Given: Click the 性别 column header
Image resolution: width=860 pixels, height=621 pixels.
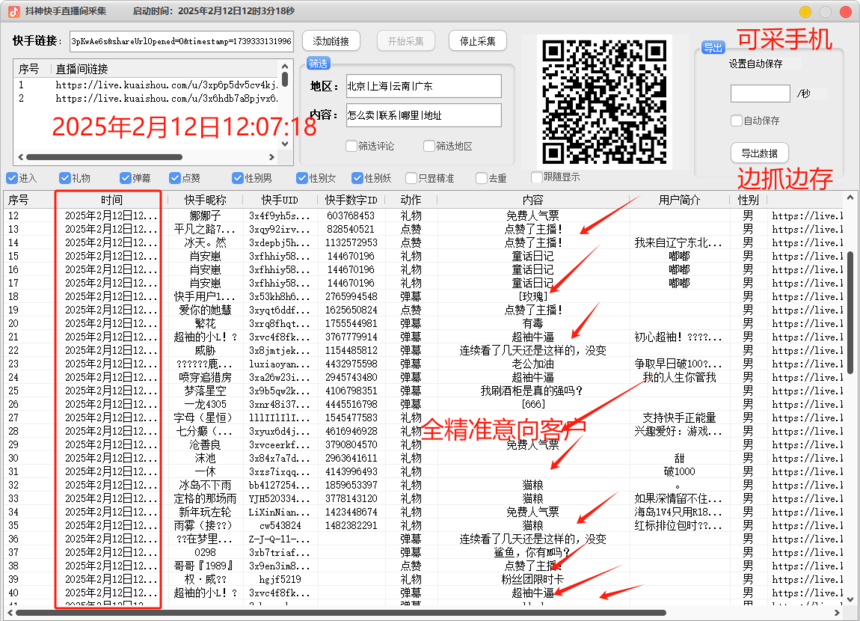Looking at the screenshot, I should pyautogui.click(x=748, y=200).
